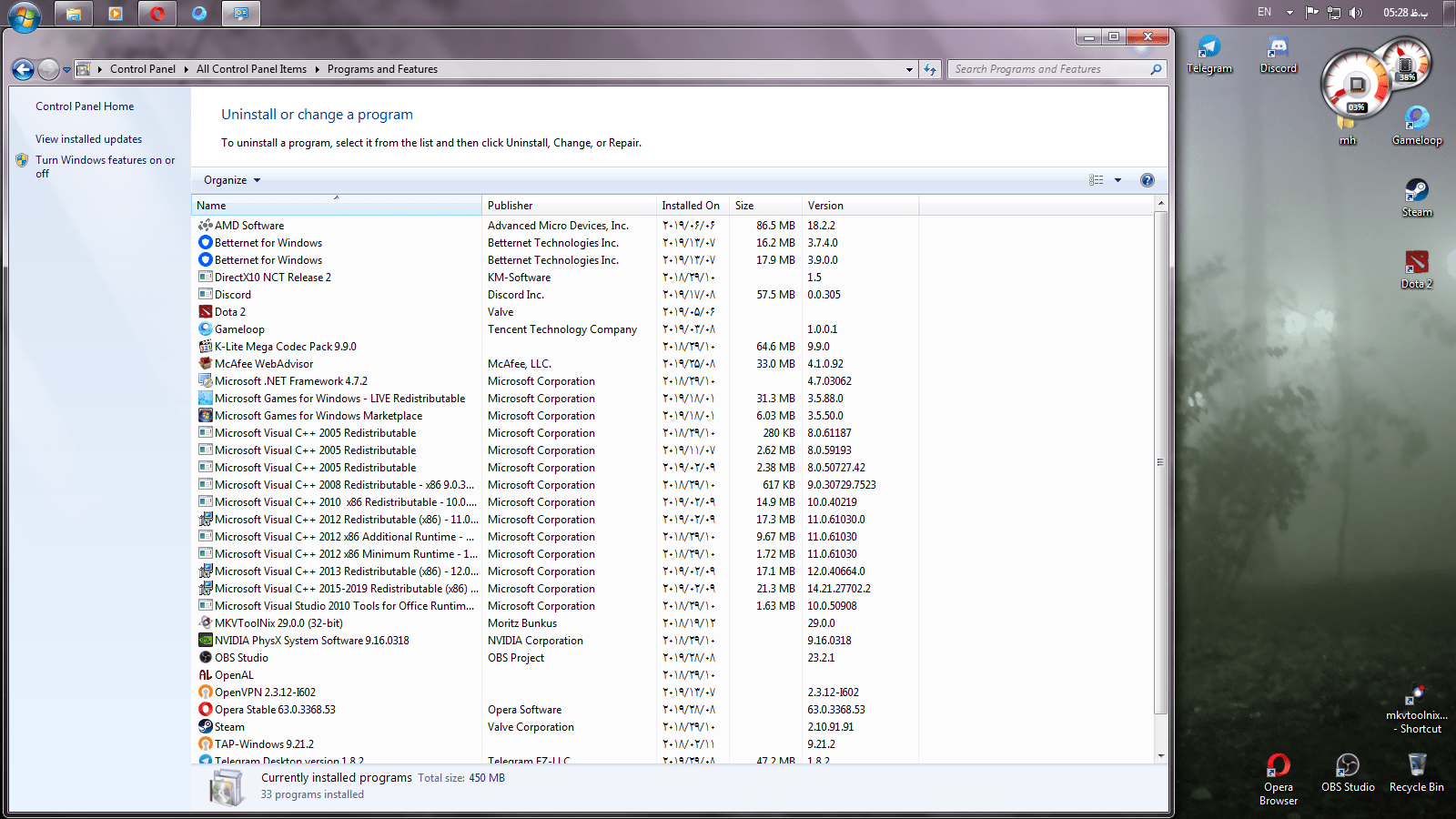Click the All Control Panel Items breadcrumb

tap(251, 69)
